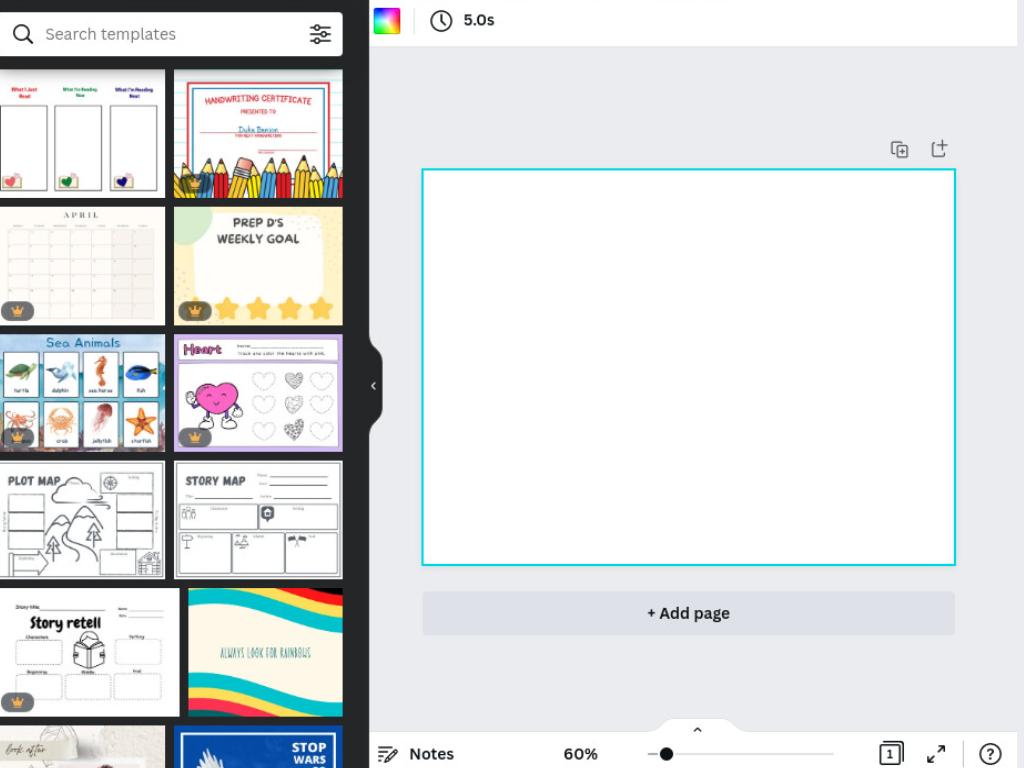
Task: Choose the Handwriting Certificate template
Action: point(258,134)
